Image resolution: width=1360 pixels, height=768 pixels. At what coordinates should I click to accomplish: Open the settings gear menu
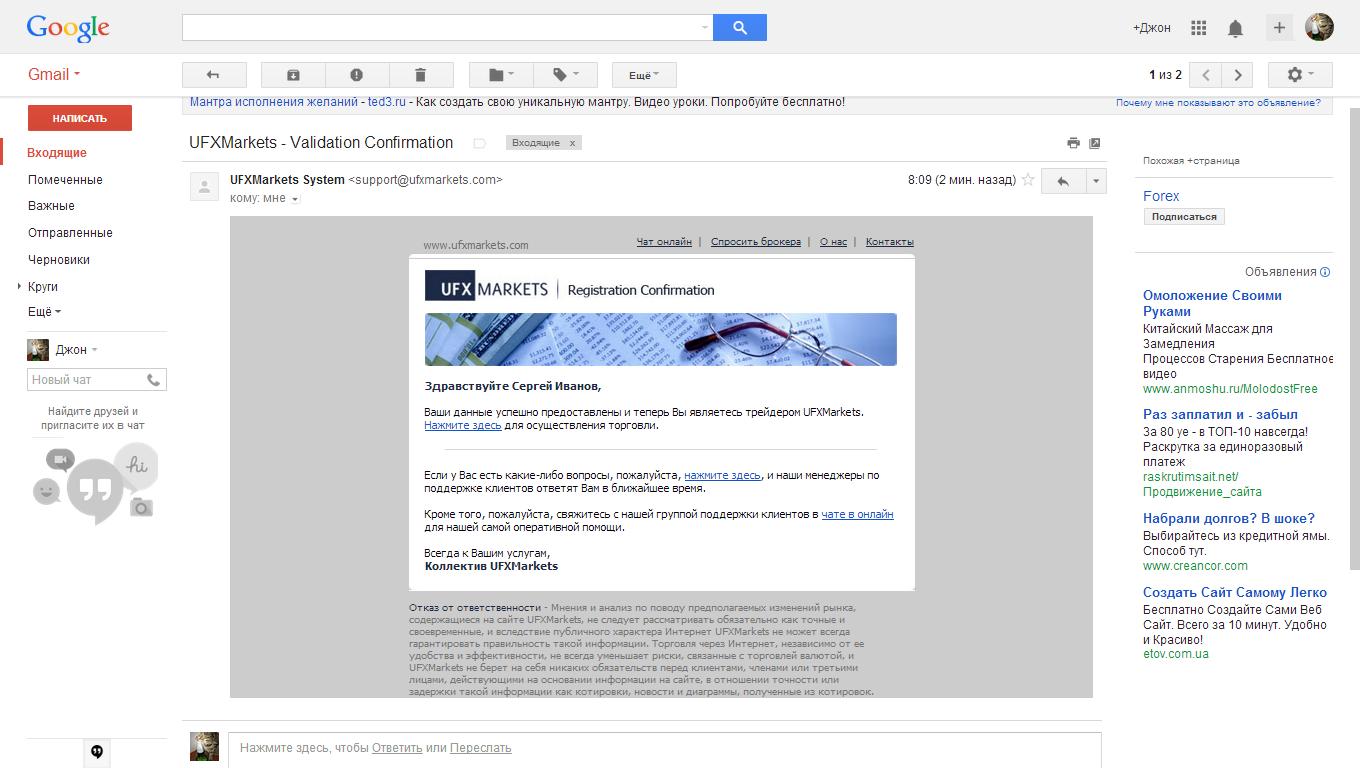point(1300,75)
